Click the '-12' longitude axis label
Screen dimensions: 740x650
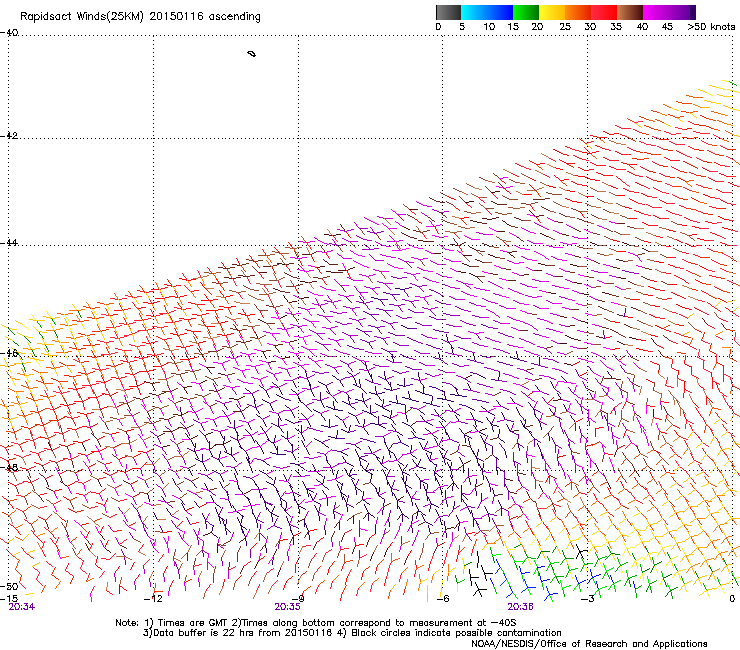point(153,599)
